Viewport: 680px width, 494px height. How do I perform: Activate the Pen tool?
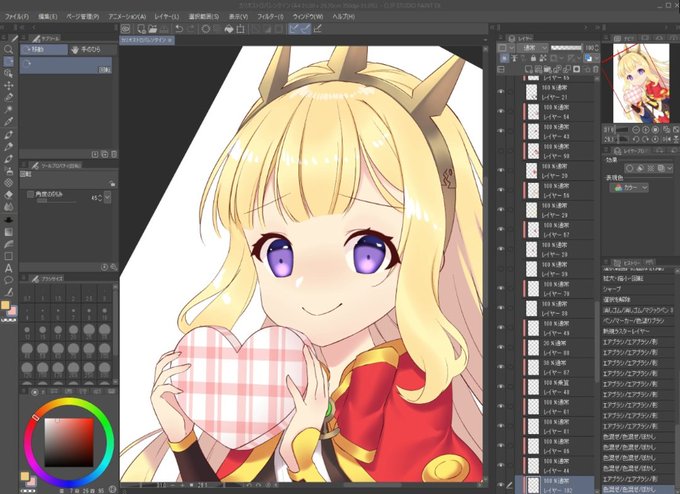pos(8,134)
